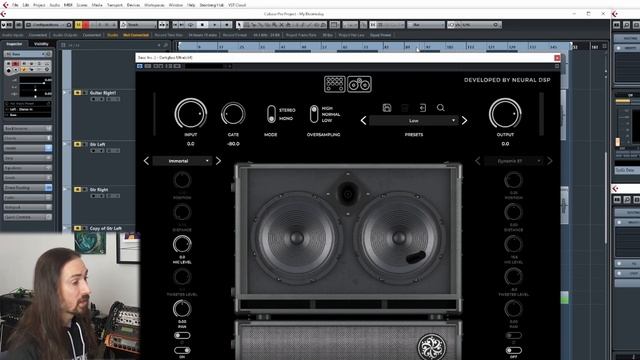Switch to the Inspector tab
The image size is (640, 360).
[x=14, y=44]
